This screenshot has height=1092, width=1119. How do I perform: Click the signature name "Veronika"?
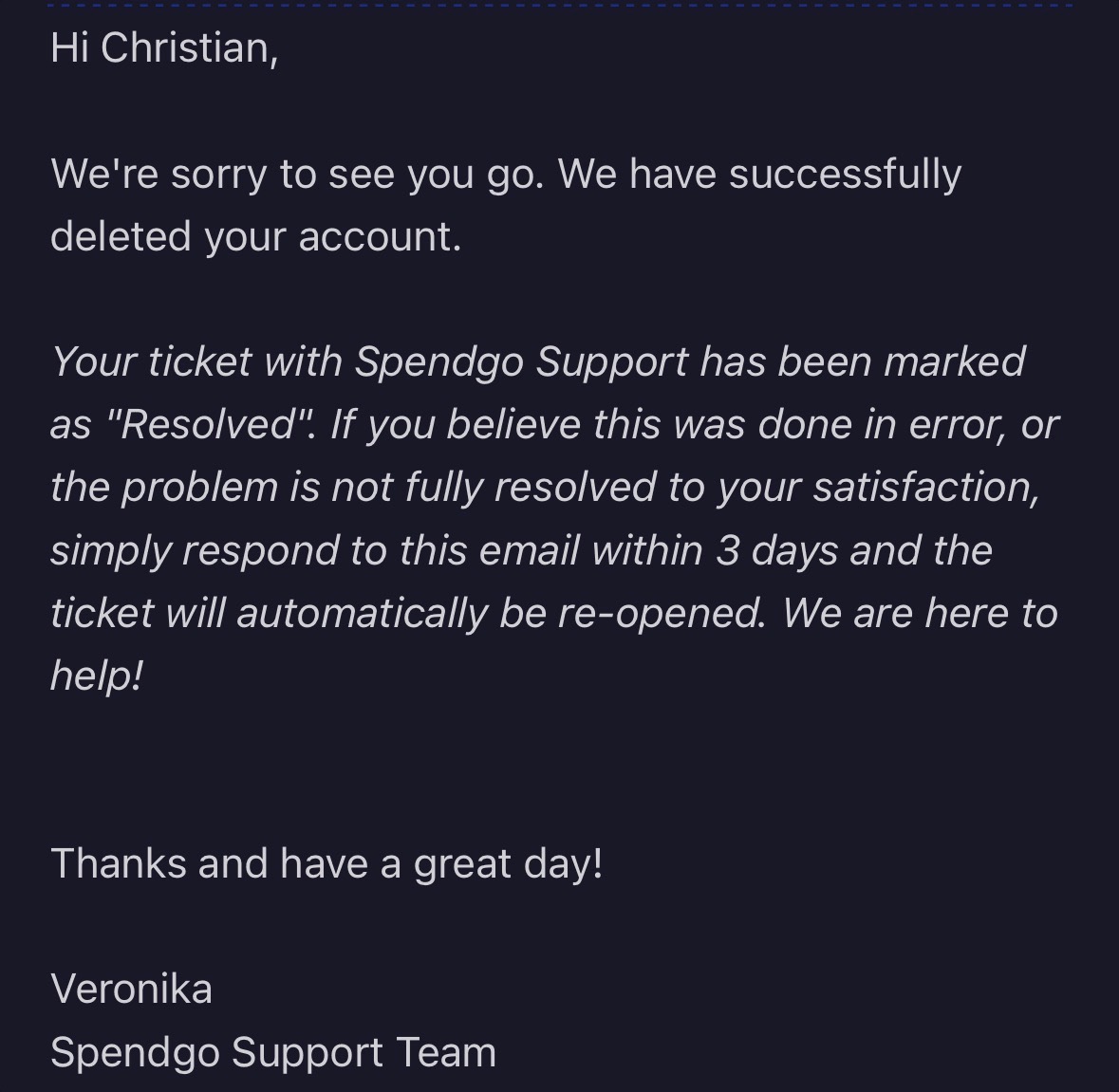click(x=131, y=989)
